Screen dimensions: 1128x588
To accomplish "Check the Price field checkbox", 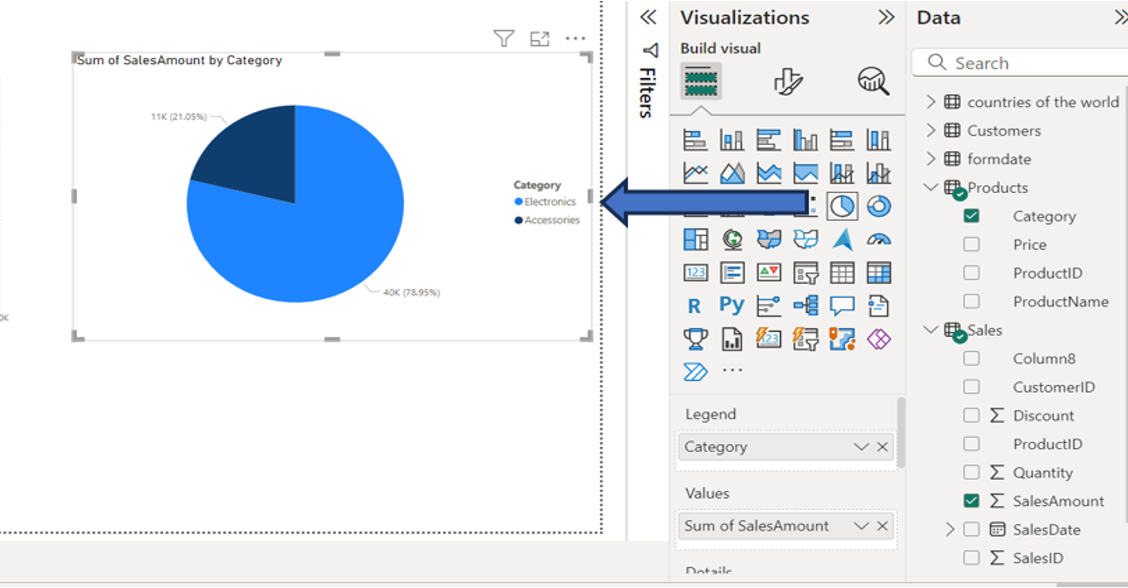I will 969,244.
